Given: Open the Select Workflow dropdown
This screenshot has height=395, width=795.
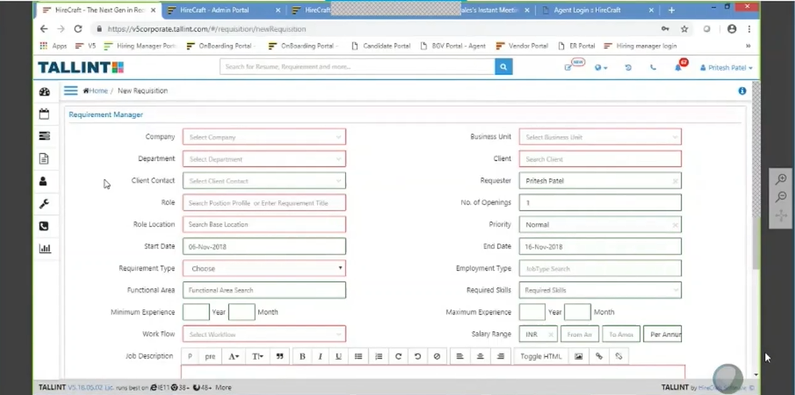Looking at the screenshot, I should (x=264, y=334).
